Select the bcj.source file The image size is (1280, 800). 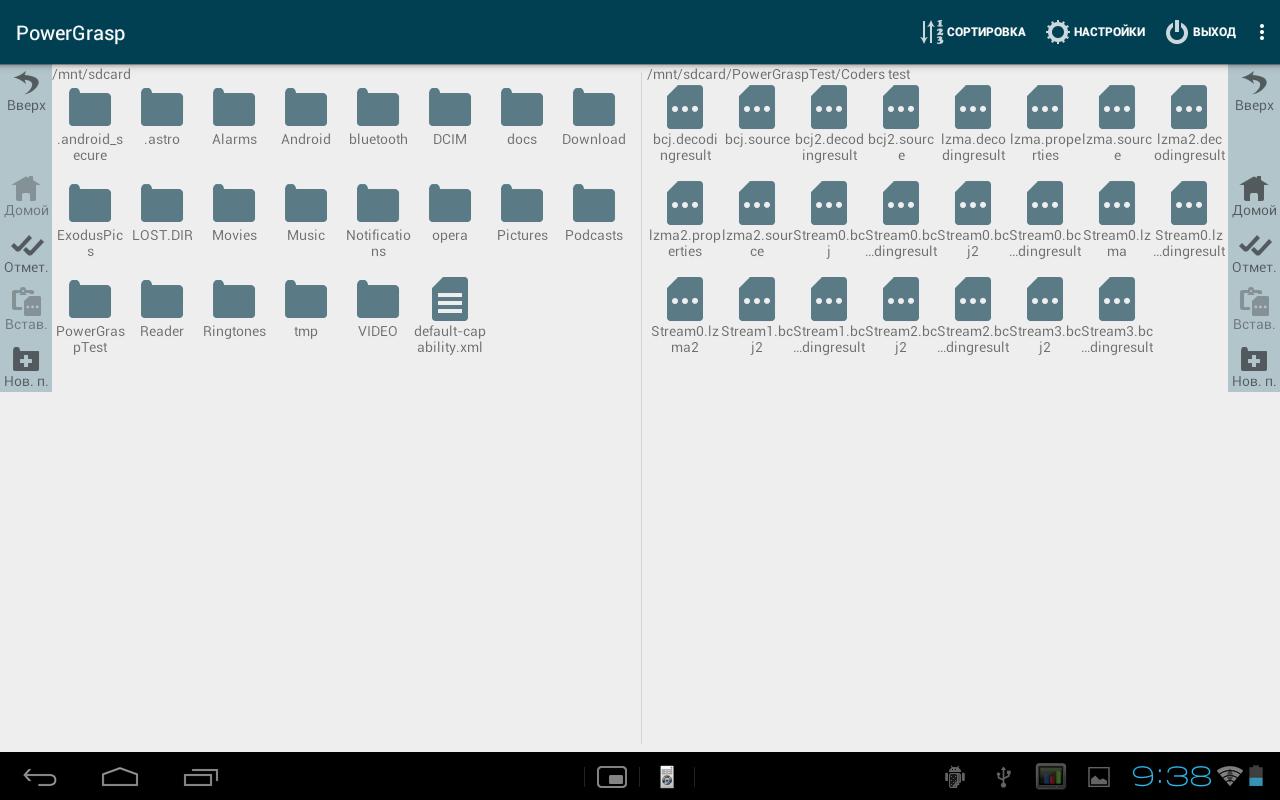[757, 117]
